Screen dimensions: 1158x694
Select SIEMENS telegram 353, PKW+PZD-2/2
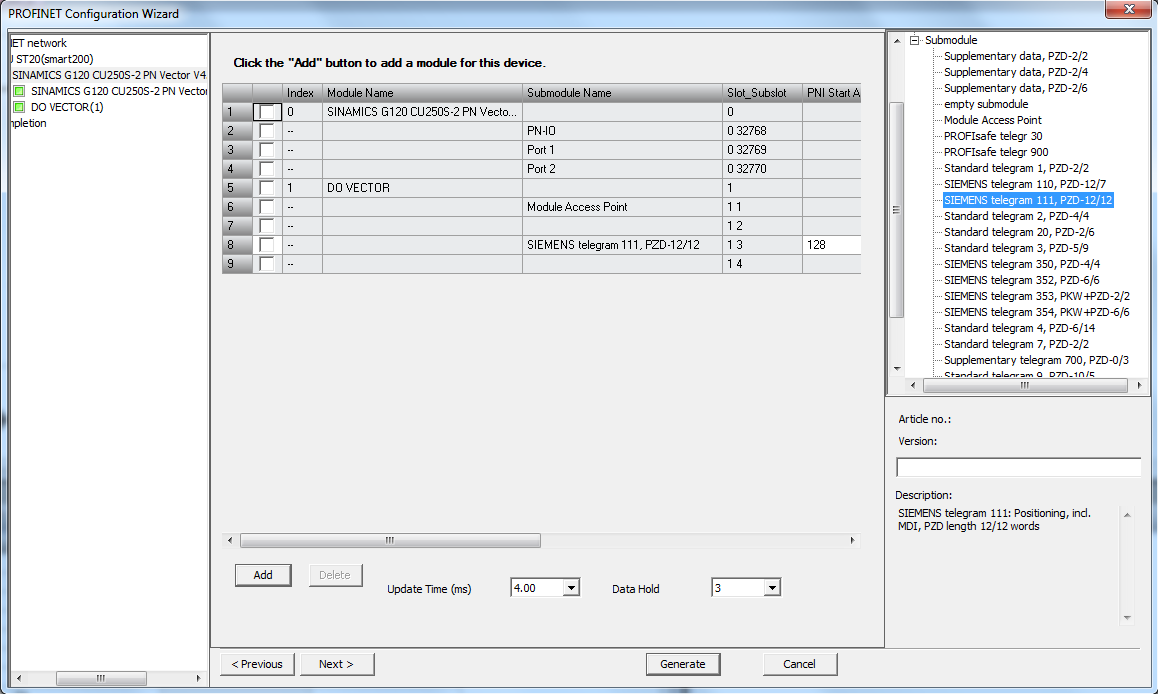pyautogui.click(x=1037, y=296)
